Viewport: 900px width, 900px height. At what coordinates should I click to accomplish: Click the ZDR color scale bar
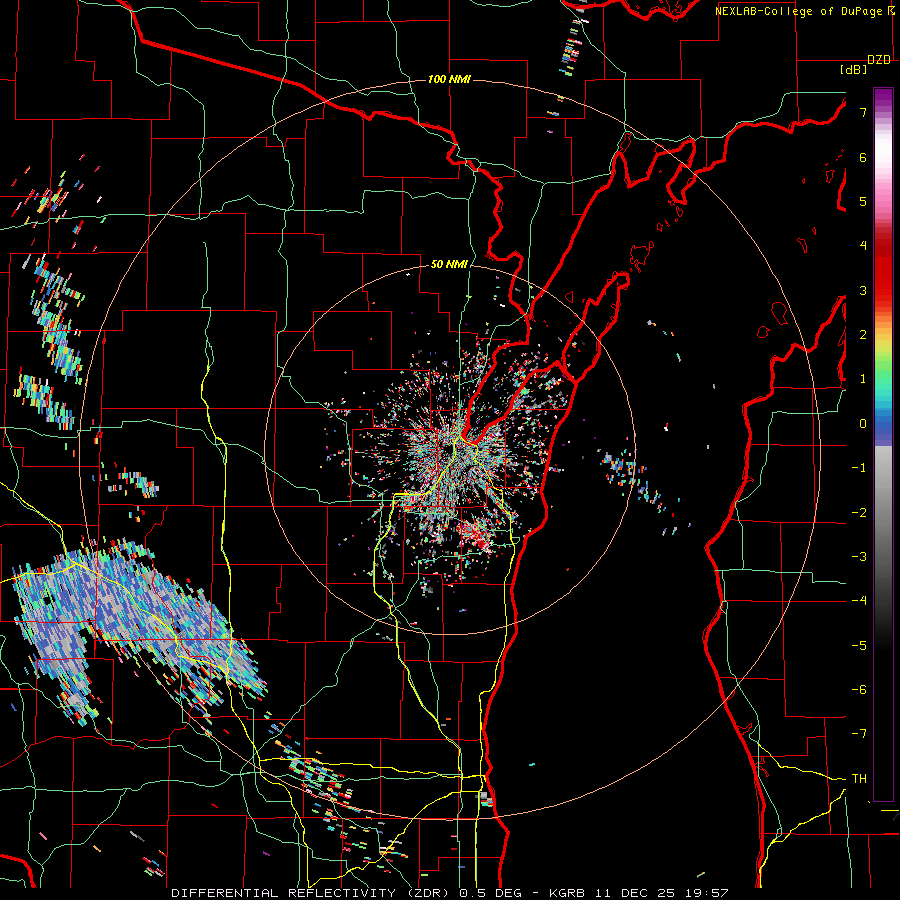[883, 445]
